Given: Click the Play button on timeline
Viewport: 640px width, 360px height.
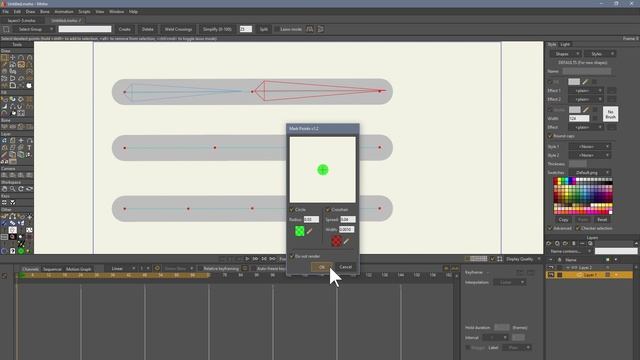Looking at the screenshot, I should tap(247, 259).
